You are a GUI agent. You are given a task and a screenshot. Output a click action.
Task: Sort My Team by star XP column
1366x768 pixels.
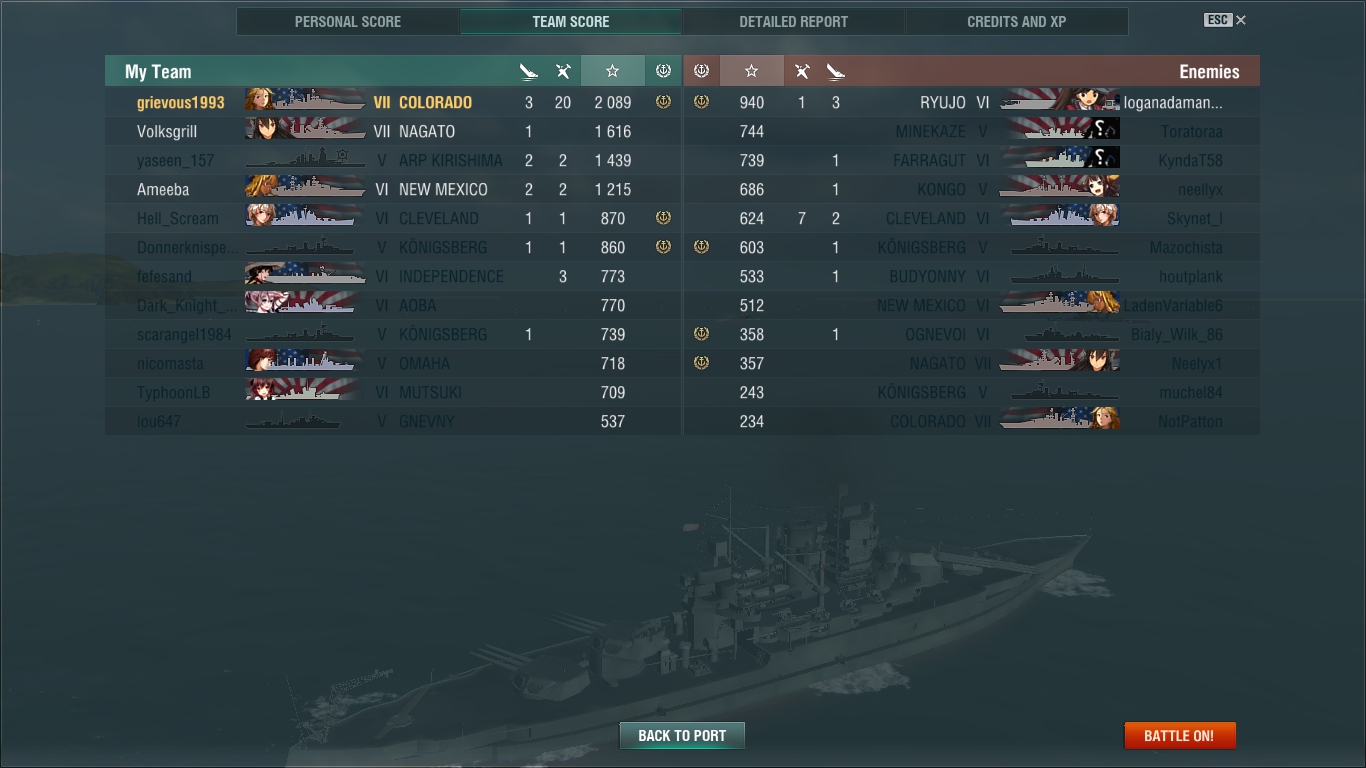(612, 71)
